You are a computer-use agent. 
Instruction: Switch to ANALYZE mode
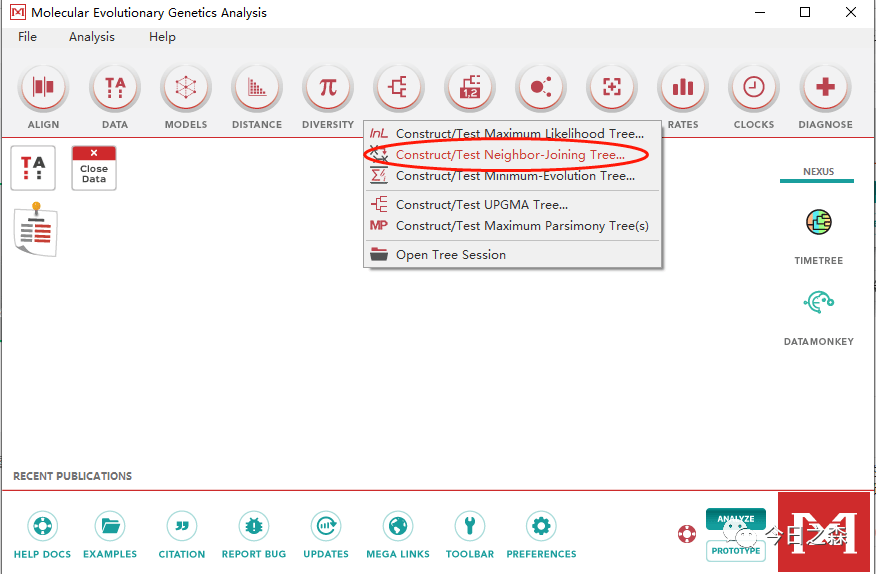coord(736,519)
